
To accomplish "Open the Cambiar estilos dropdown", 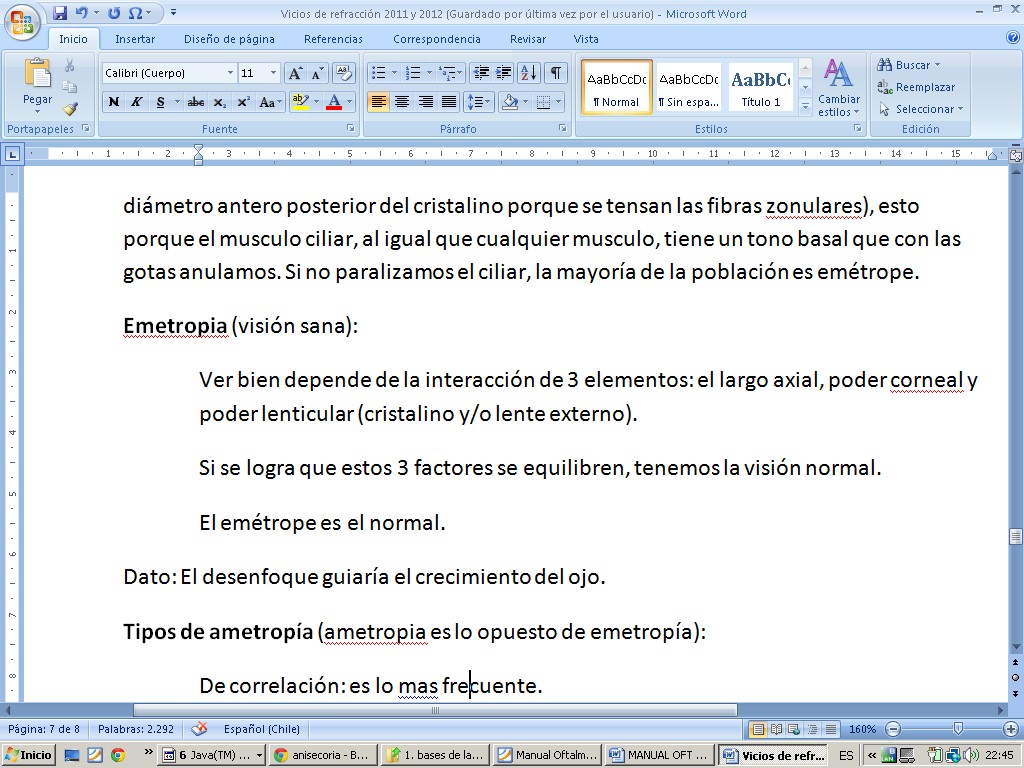I will point(838,88).
